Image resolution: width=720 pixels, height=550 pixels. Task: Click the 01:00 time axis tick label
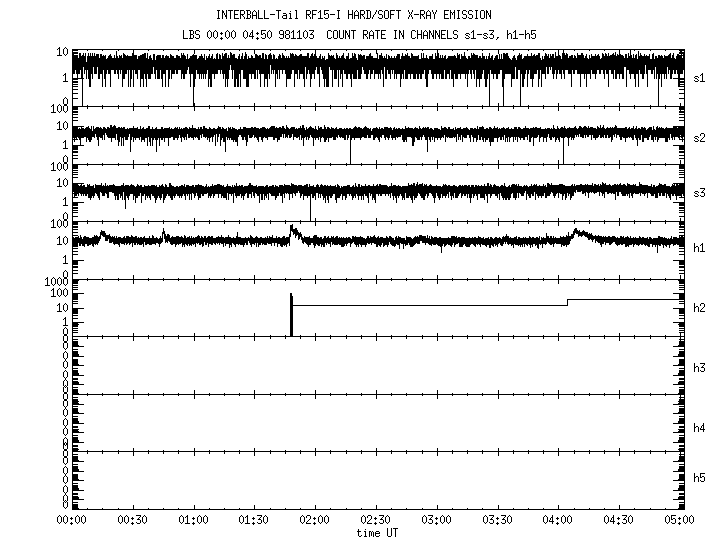pos(193,520)
